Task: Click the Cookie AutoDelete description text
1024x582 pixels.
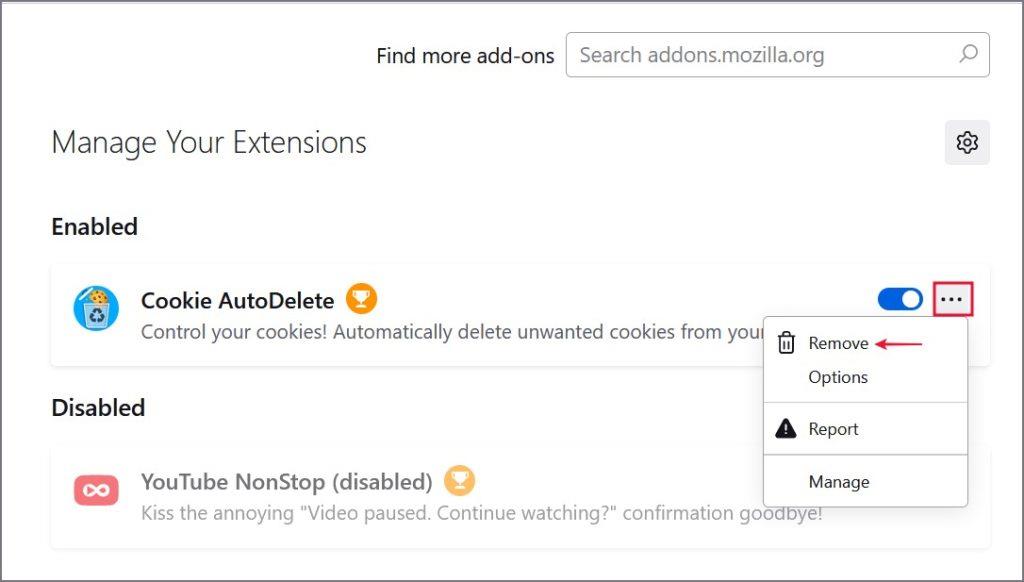Action: click(452, 332)
